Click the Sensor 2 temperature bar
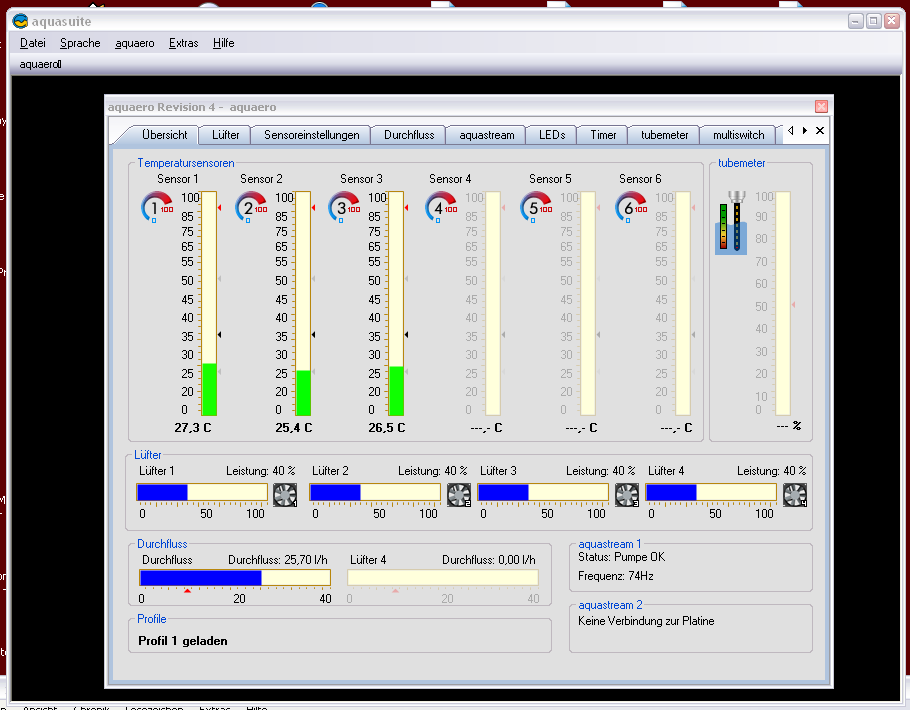This screenshot has width=910, height=710. pos(303,304)
